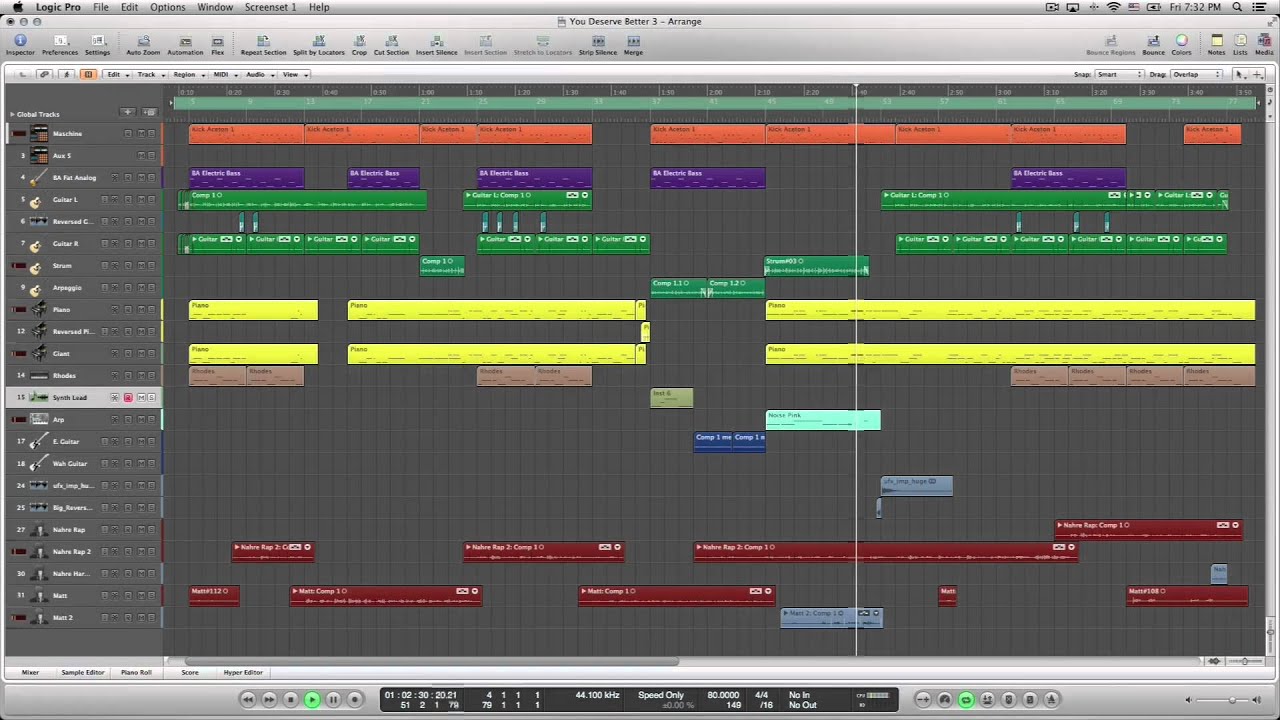
Task: Toggle Automation view
Action: point(185,44)
